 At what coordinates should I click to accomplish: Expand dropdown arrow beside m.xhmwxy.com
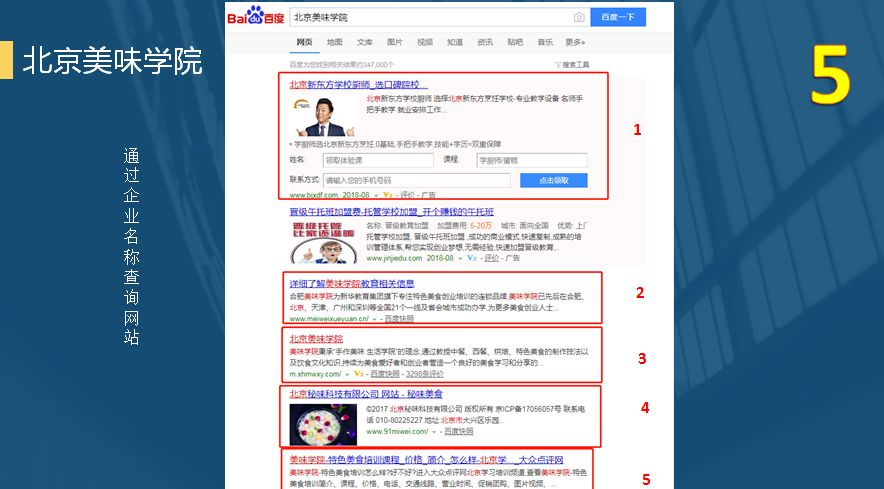pyautogui.click(x=347, y=375)
